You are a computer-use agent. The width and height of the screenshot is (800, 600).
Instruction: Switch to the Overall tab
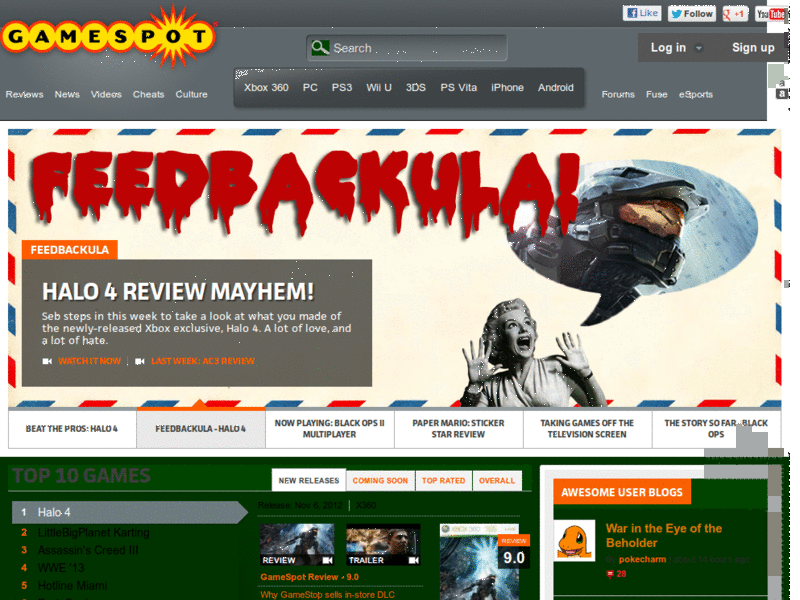(497, 481)
